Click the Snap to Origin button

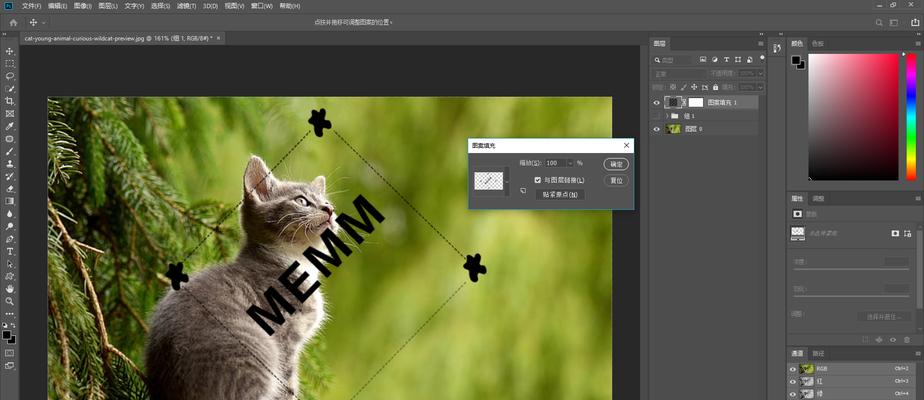560,194
